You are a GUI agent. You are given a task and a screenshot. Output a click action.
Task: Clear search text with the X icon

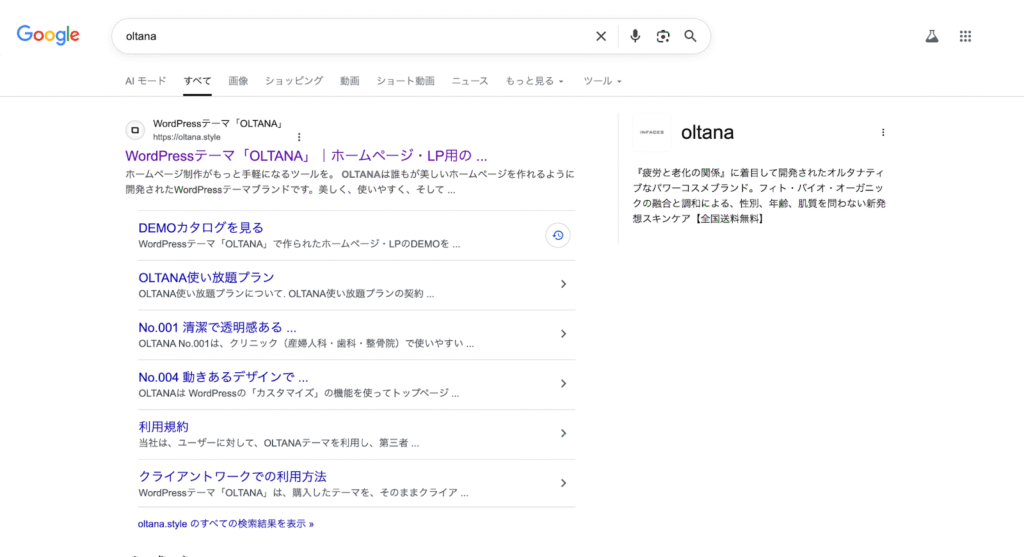tap(601, 36)
